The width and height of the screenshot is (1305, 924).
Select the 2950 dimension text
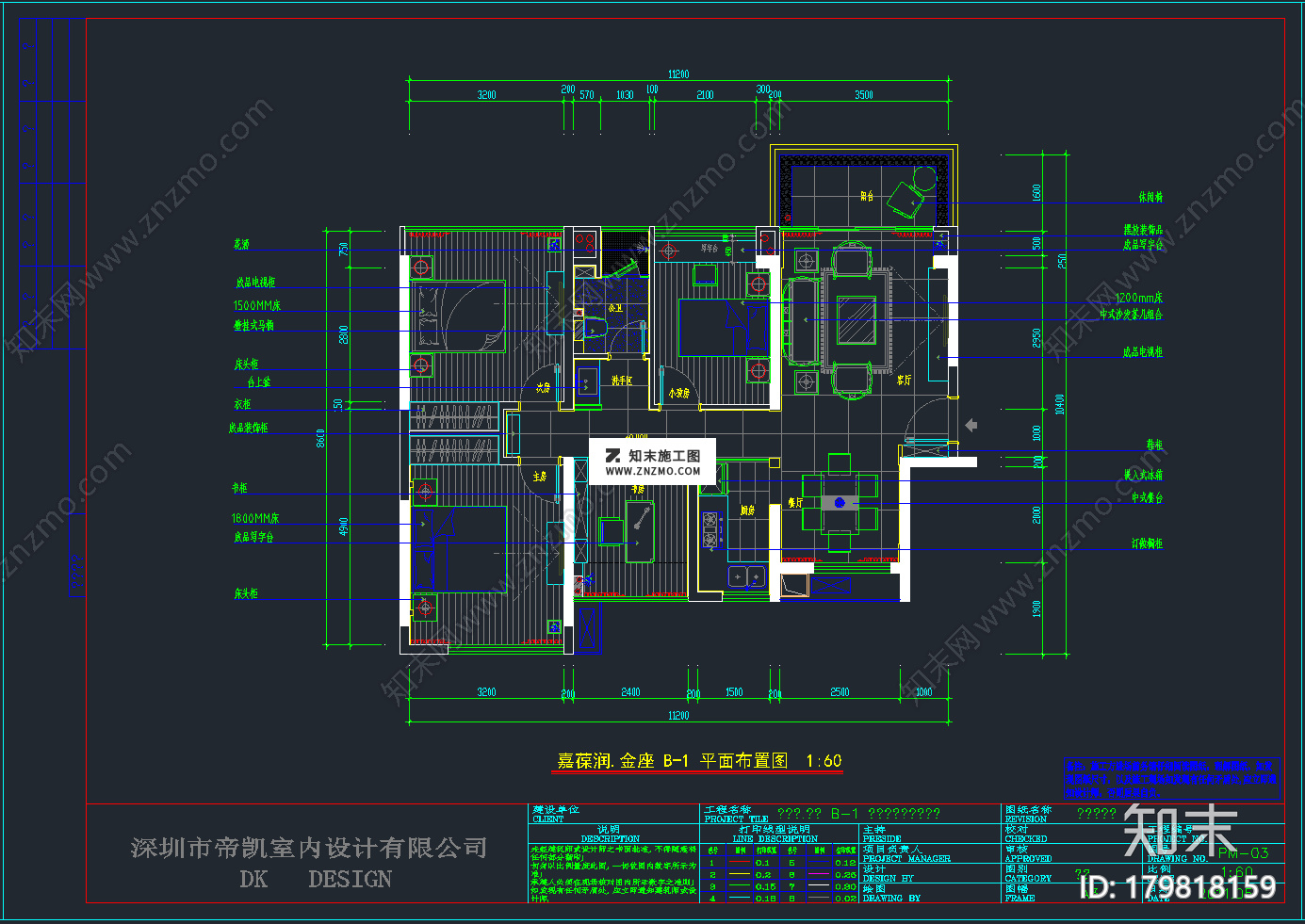(x=1036, y=338)
